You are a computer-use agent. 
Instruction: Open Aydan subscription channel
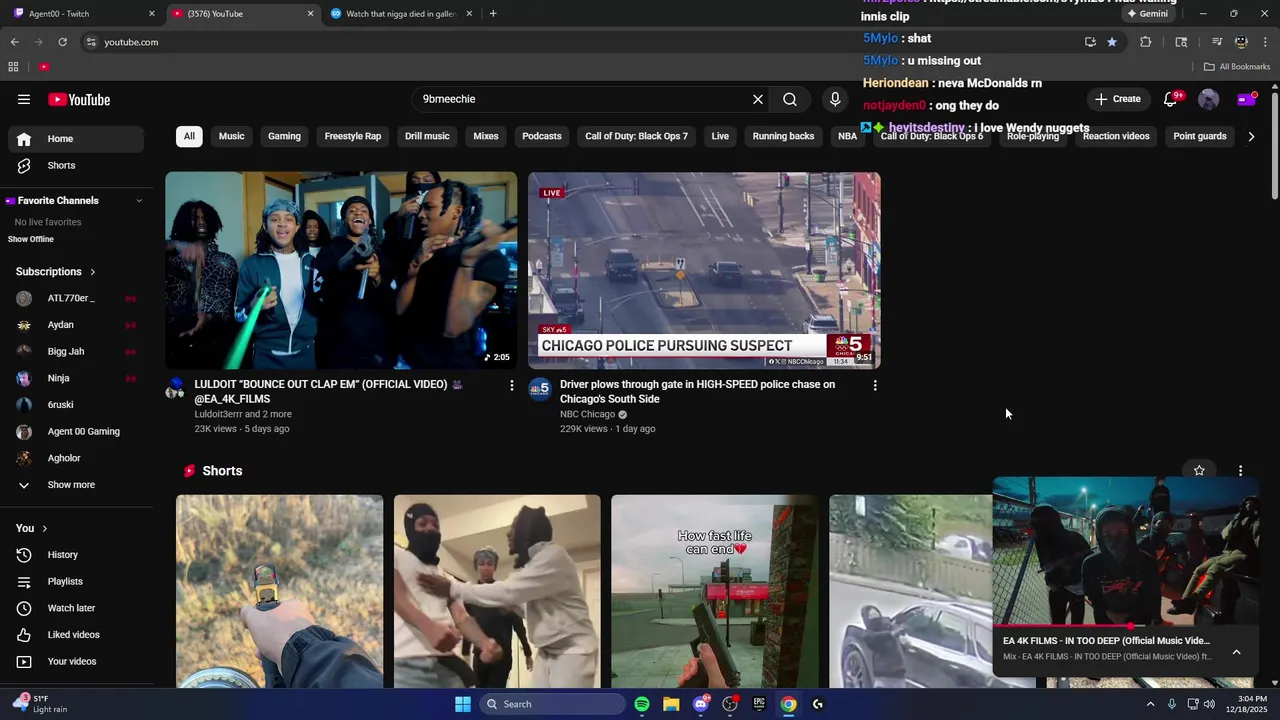[76, 325]
